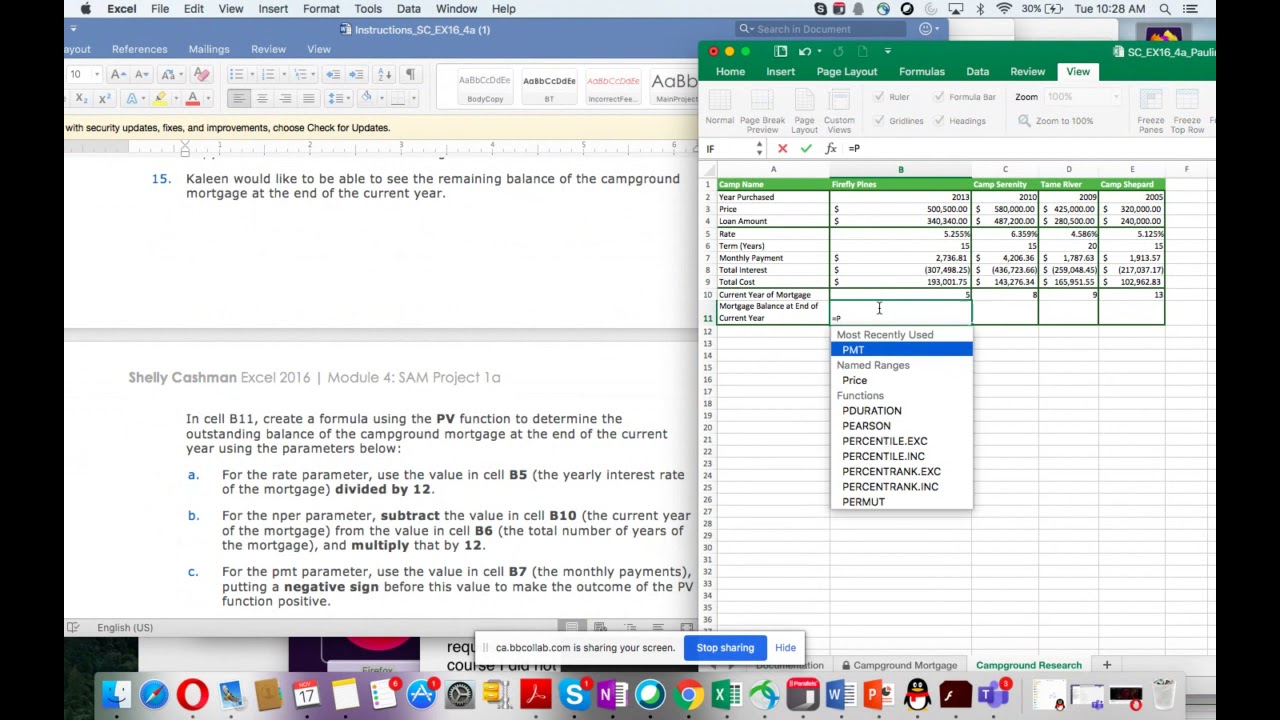Clear formatting in Word with eraser icon

coord(201,75)
